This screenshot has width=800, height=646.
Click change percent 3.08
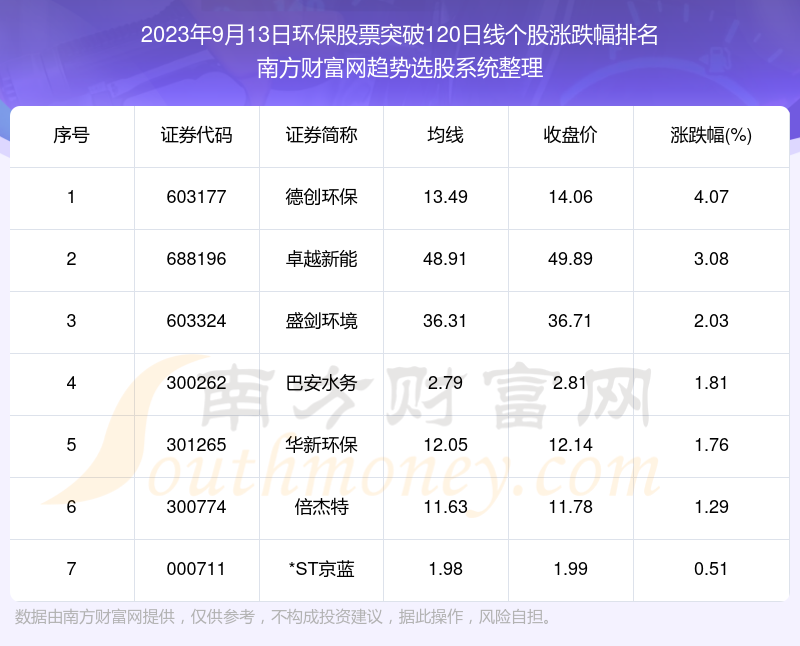pyautogui.click(x=711, y=259)
